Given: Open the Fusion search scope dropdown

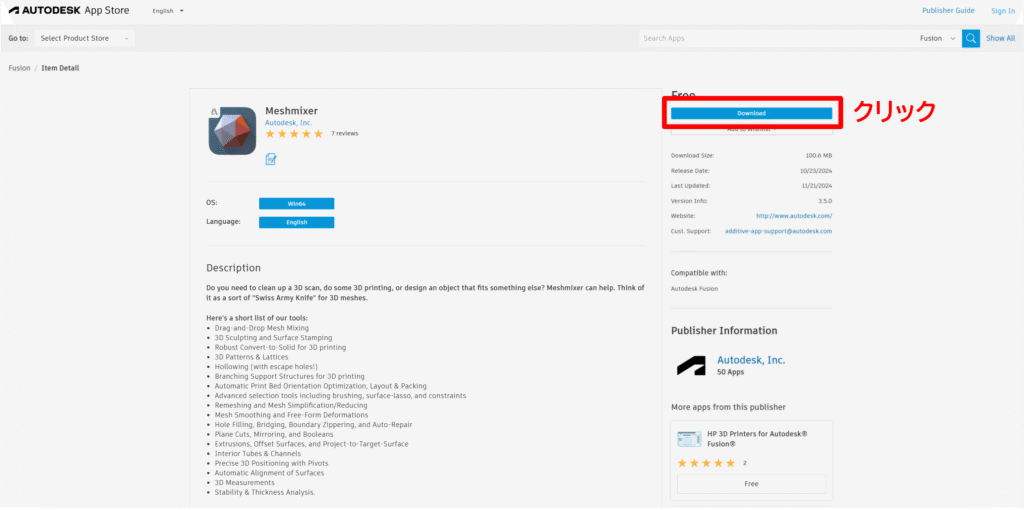Looking at the screenshot, I should 937,39.
